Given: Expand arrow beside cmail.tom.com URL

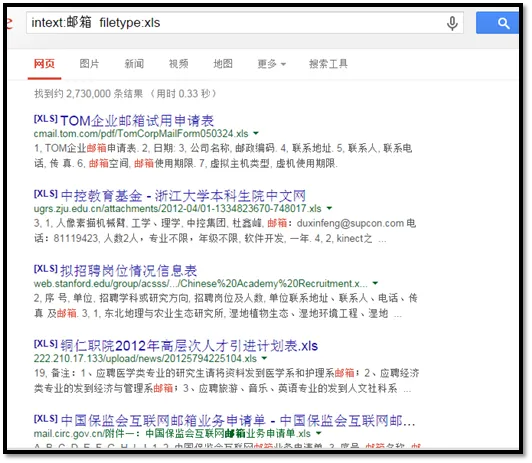Looking at the screenshot, I should [256, 133].
